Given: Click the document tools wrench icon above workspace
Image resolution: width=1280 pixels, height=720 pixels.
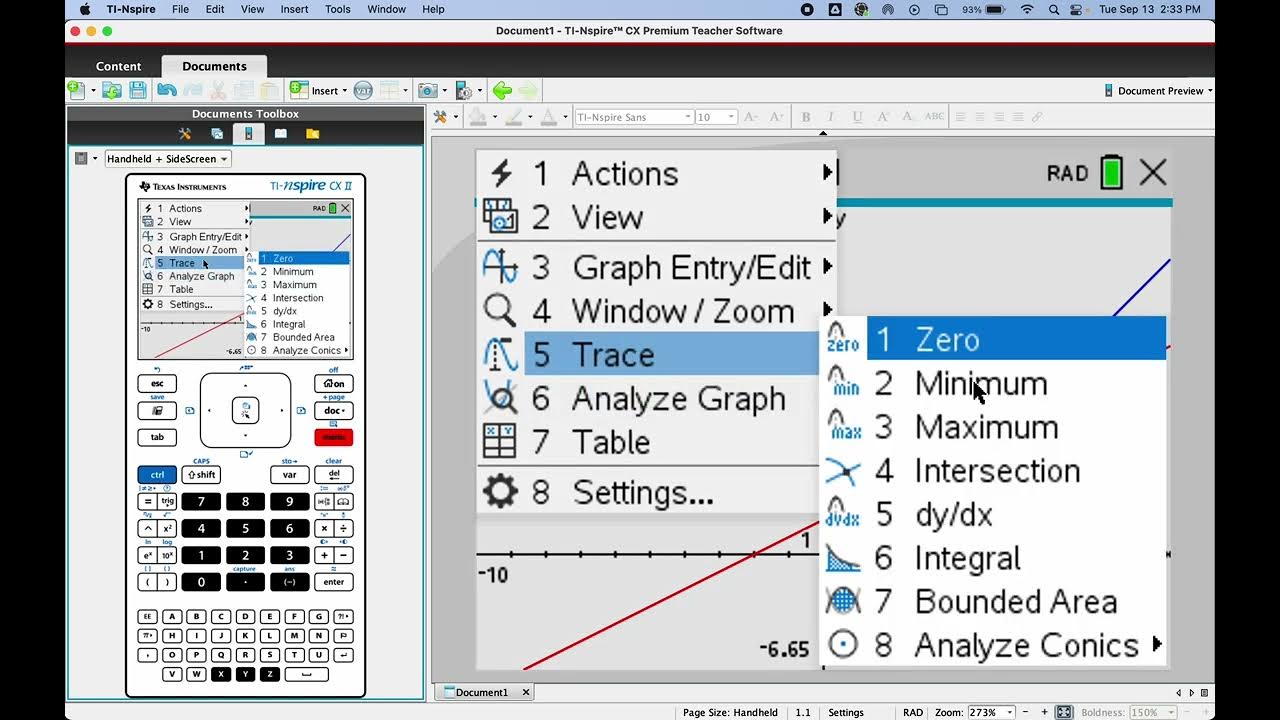Looking at the screenshot, I should [439, 117].
